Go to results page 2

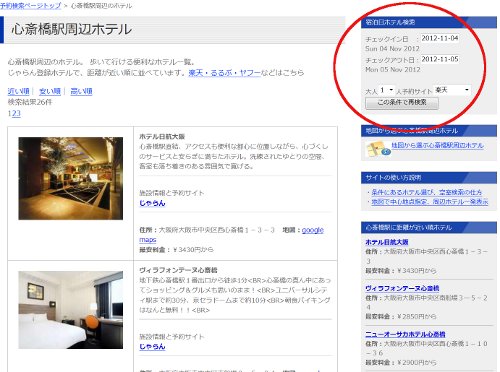coord(14,113)
